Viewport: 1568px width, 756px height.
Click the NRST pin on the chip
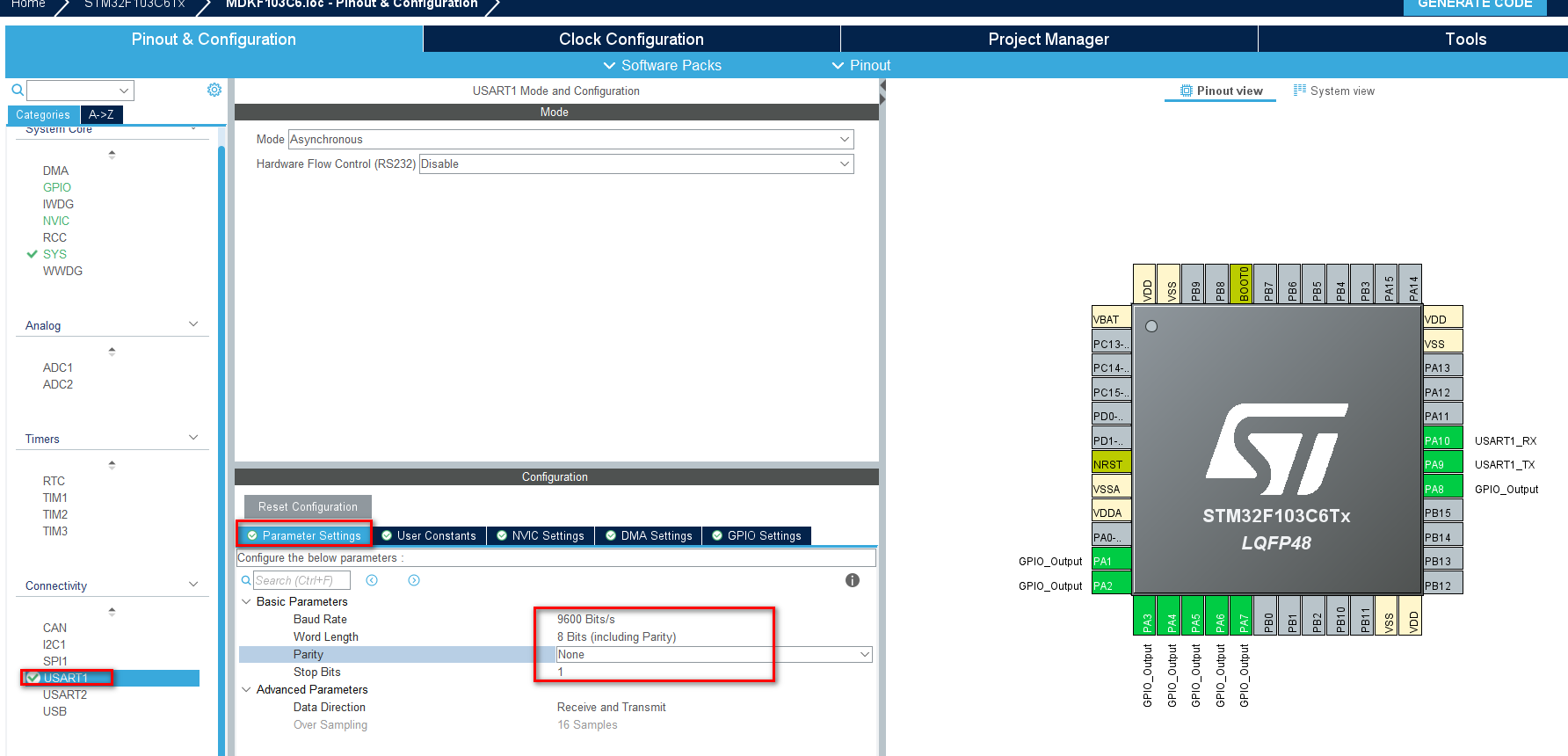[1111, 464]
